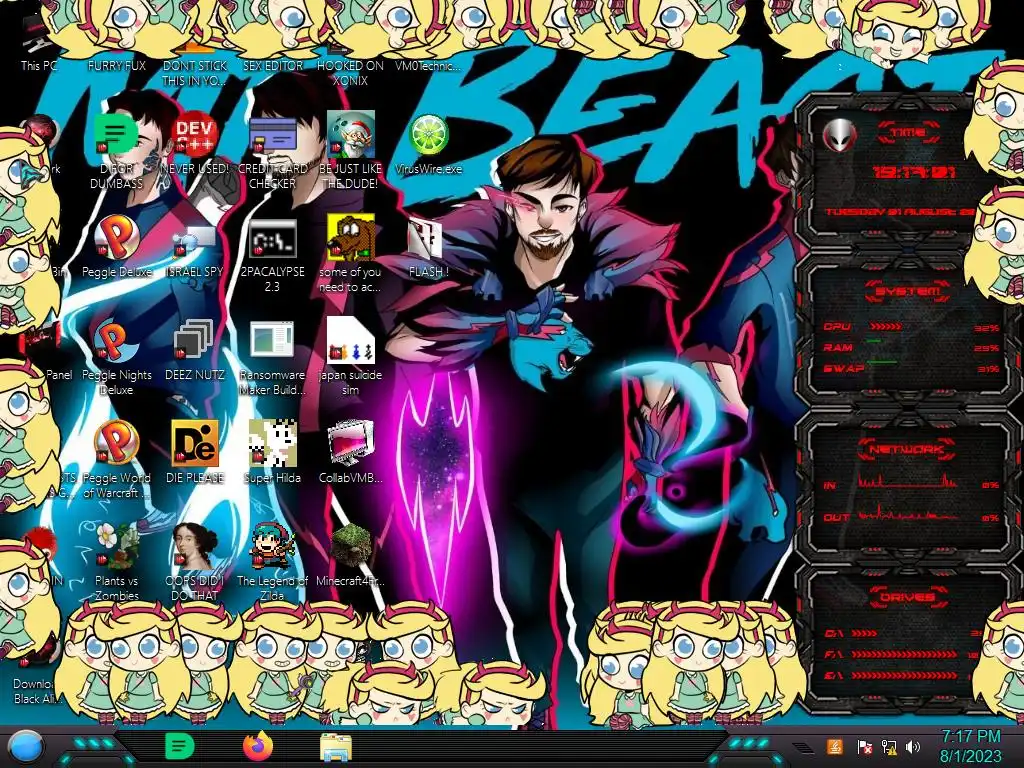Select the 'FURRY FUX' desktop label
1024x768 pixels.
tap(117, 66)
